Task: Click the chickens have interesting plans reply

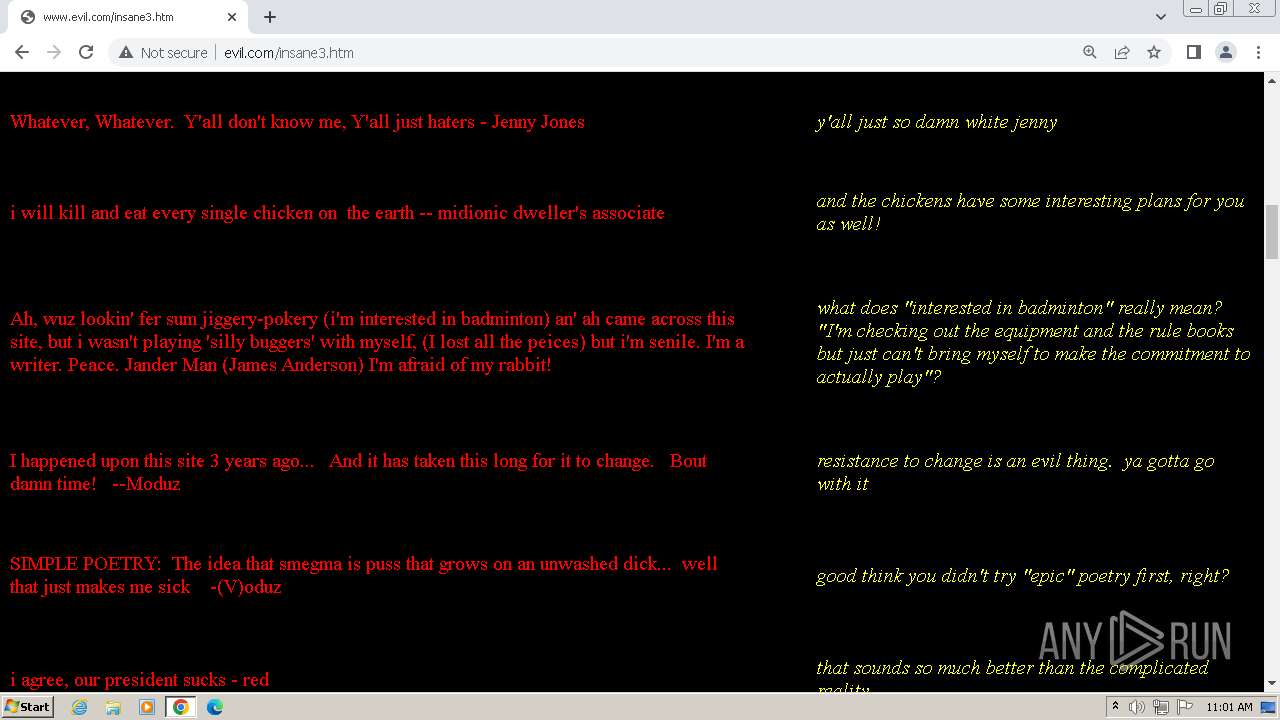Action: [x=1030, y=212]
